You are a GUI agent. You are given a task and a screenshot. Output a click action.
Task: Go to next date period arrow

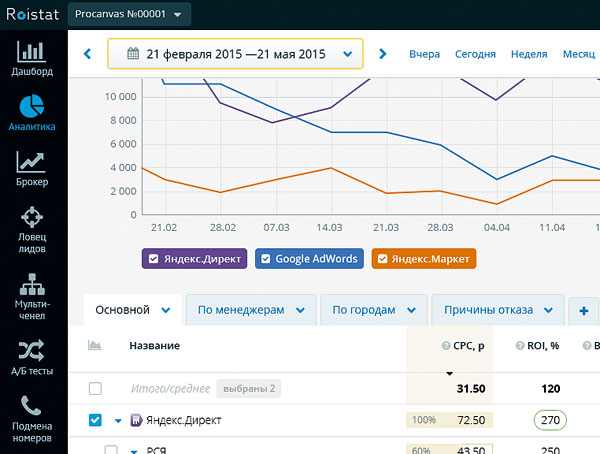(382, 54)
